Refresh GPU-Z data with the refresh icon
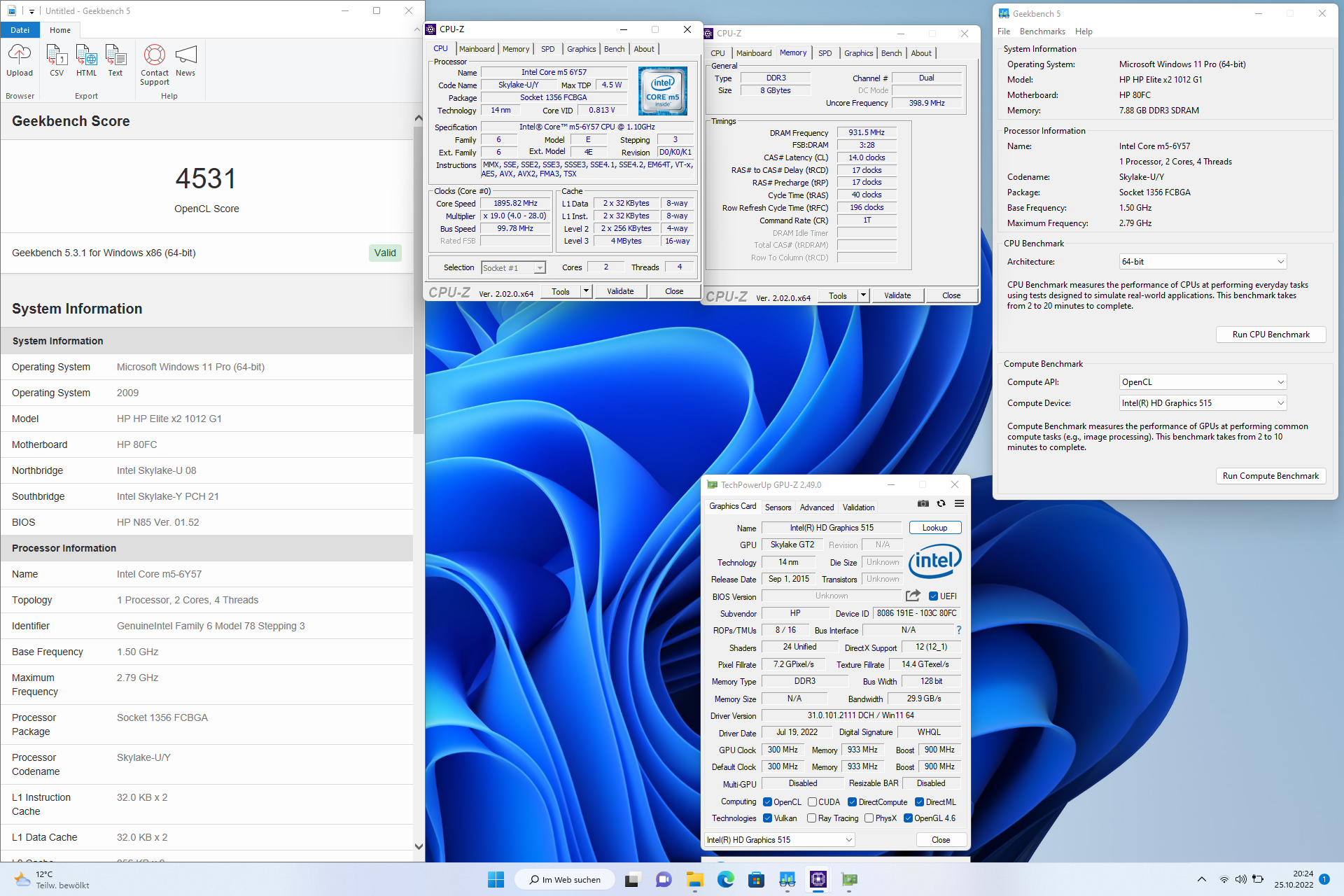The image size is (1344, 896). pos(941,503)
